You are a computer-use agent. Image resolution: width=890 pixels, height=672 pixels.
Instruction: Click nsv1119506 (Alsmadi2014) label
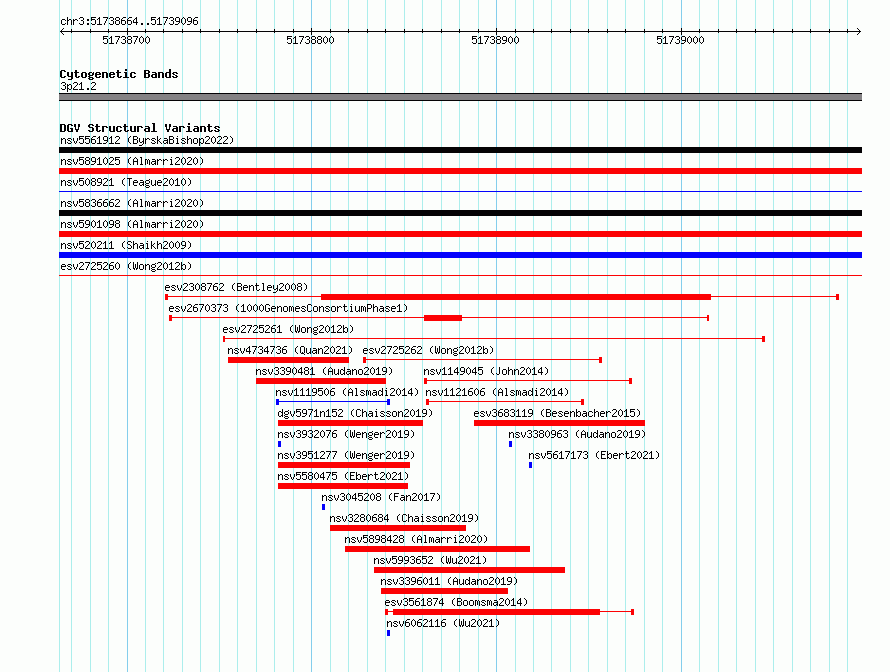[347, 392]
